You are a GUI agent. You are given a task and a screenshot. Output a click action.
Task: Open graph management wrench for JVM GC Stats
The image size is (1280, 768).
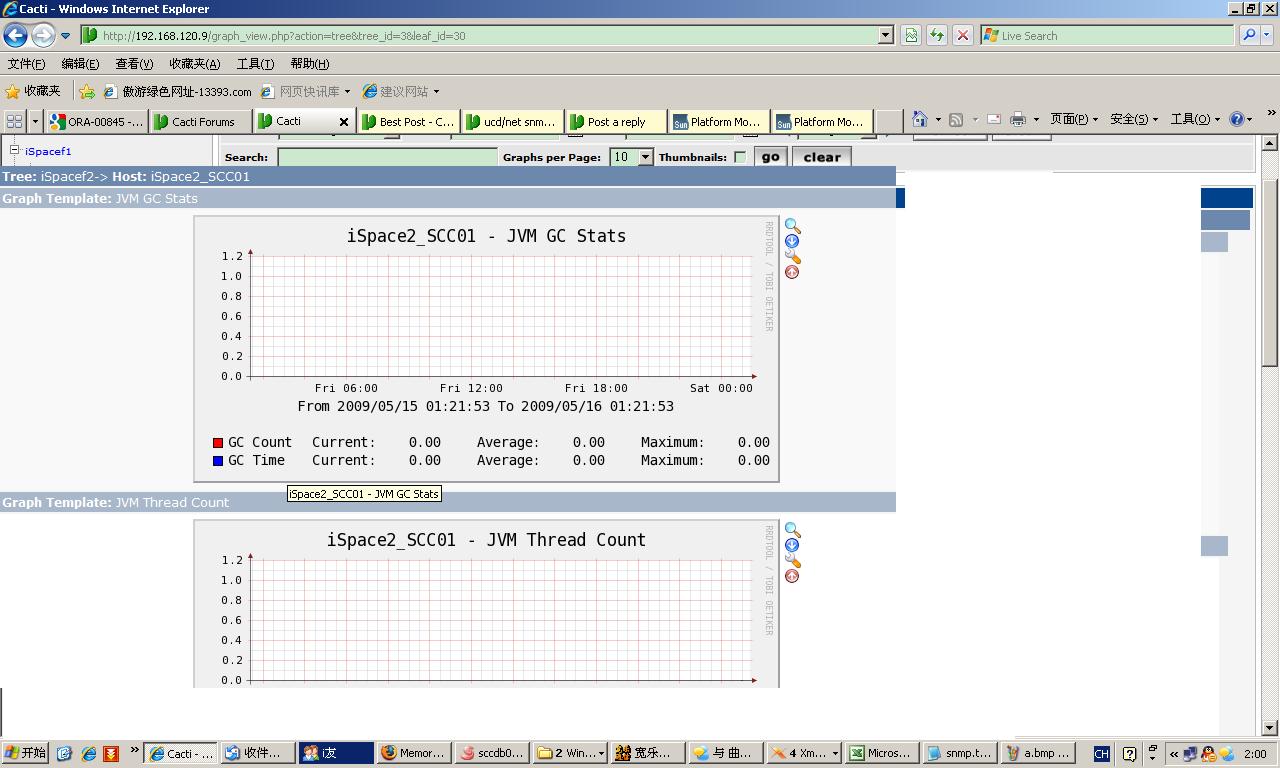click(x=793, y=257)
